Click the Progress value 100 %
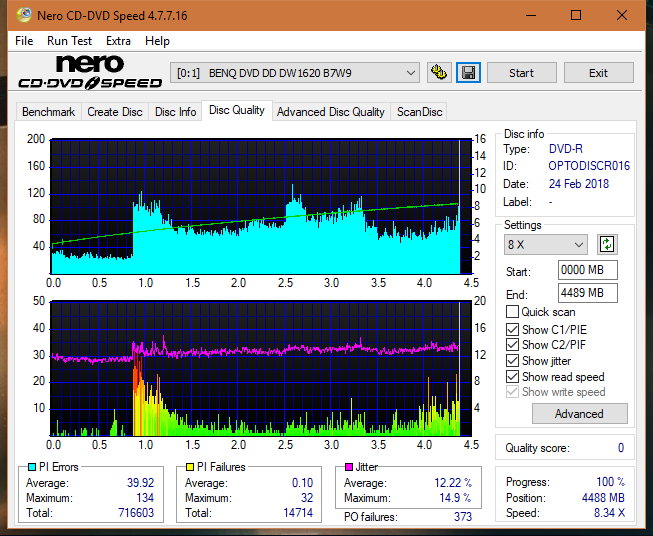 611,482
